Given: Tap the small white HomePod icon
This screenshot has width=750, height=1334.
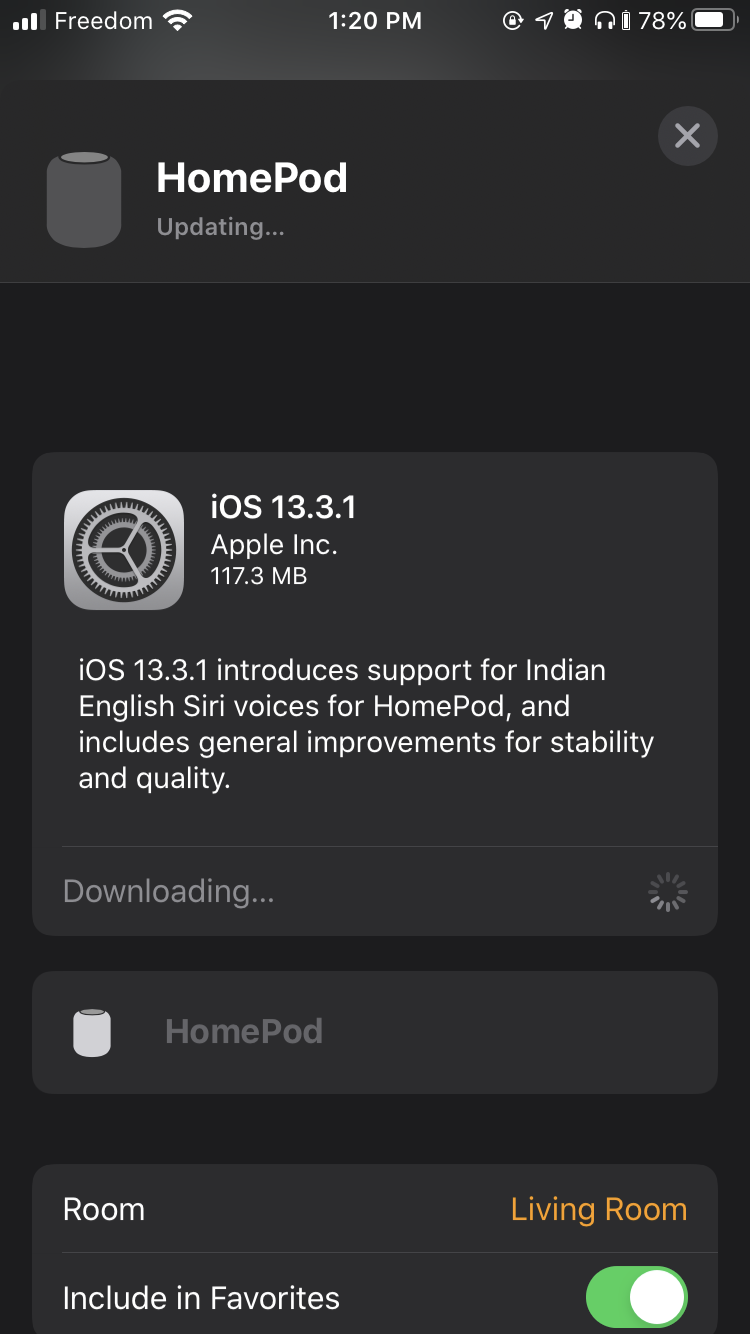Looking at the screenshot, I should (x=92, y=1032).
